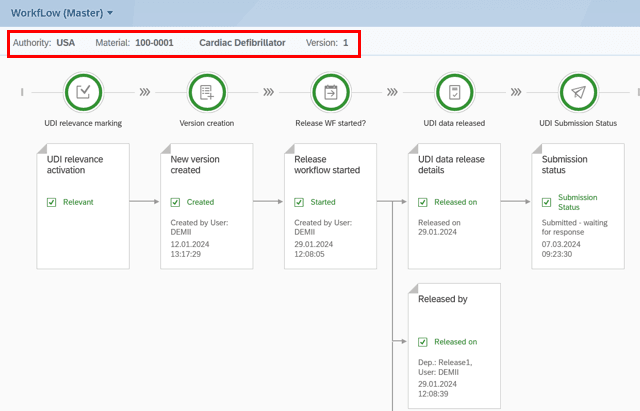The image size is (640, 411).
Task: Click the Version creation label
Action: tap(207, 123)
